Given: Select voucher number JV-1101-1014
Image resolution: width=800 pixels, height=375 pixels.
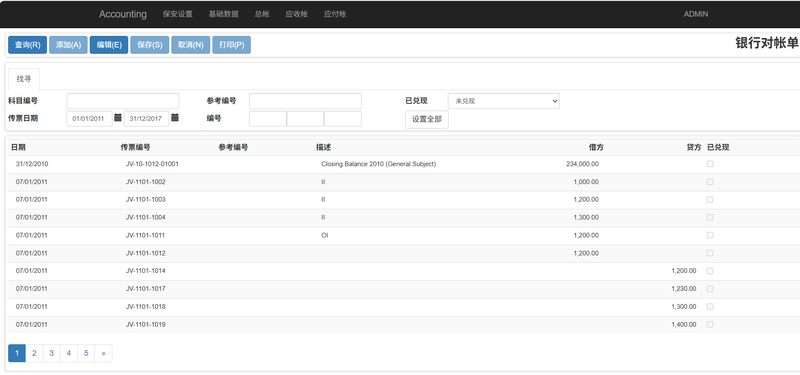Looking at the screenshot, I should (145, 271).
